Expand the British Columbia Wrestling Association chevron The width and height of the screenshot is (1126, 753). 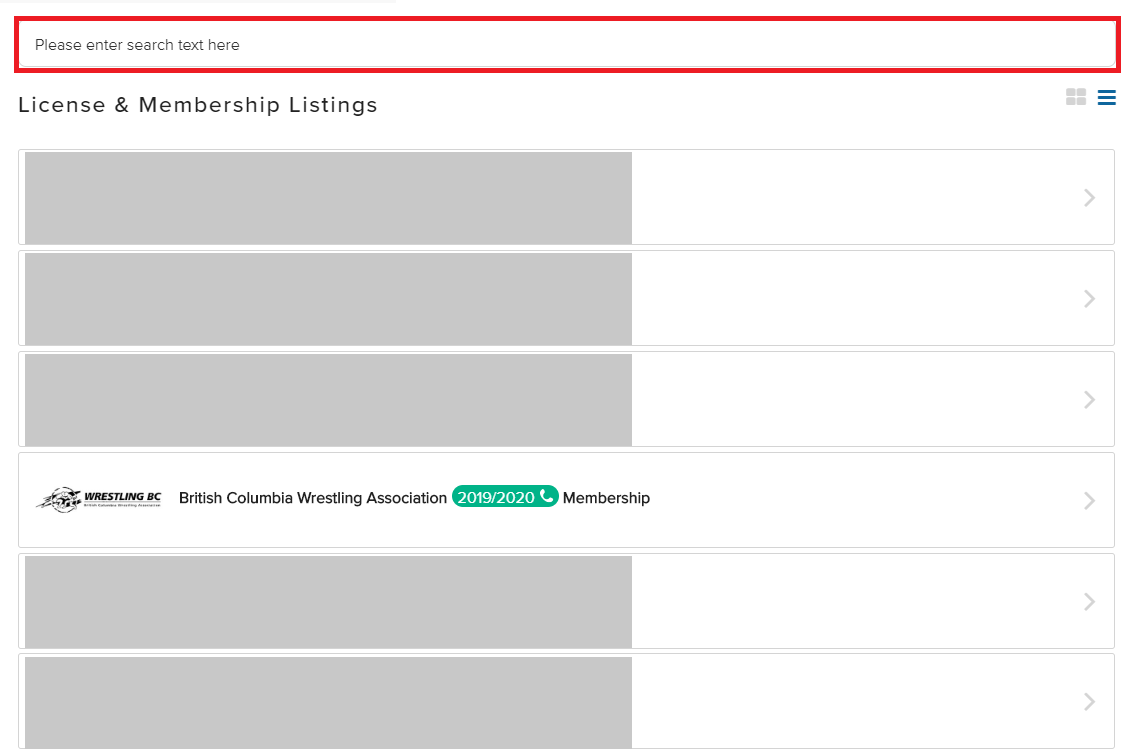tap(1089, 500)
